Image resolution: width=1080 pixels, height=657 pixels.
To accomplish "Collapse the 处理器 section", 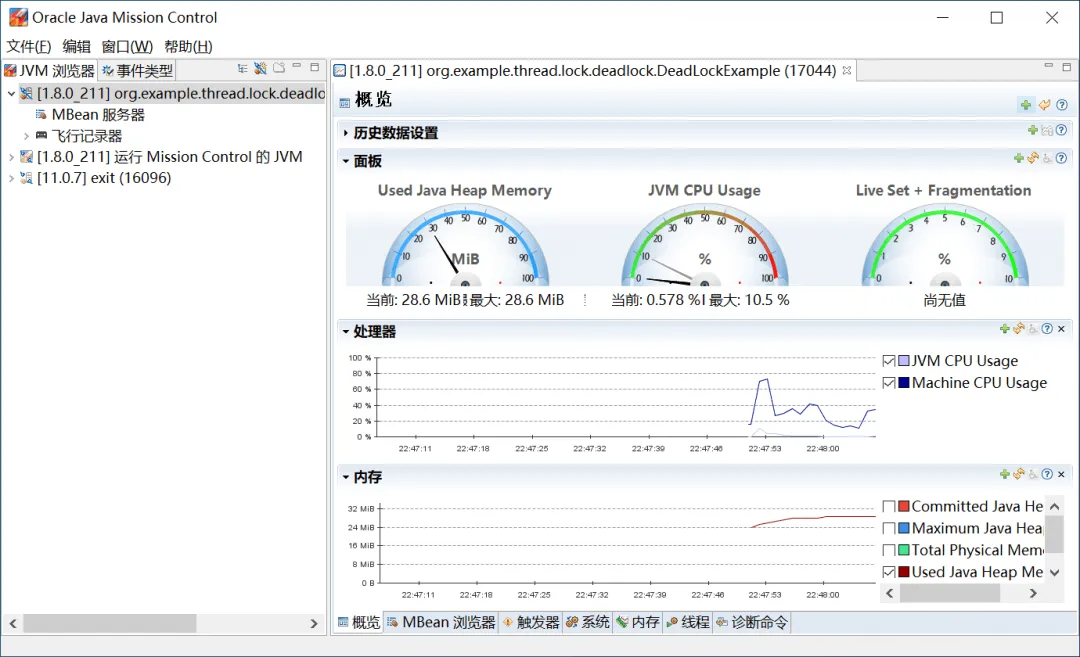I will pos(346,331).
